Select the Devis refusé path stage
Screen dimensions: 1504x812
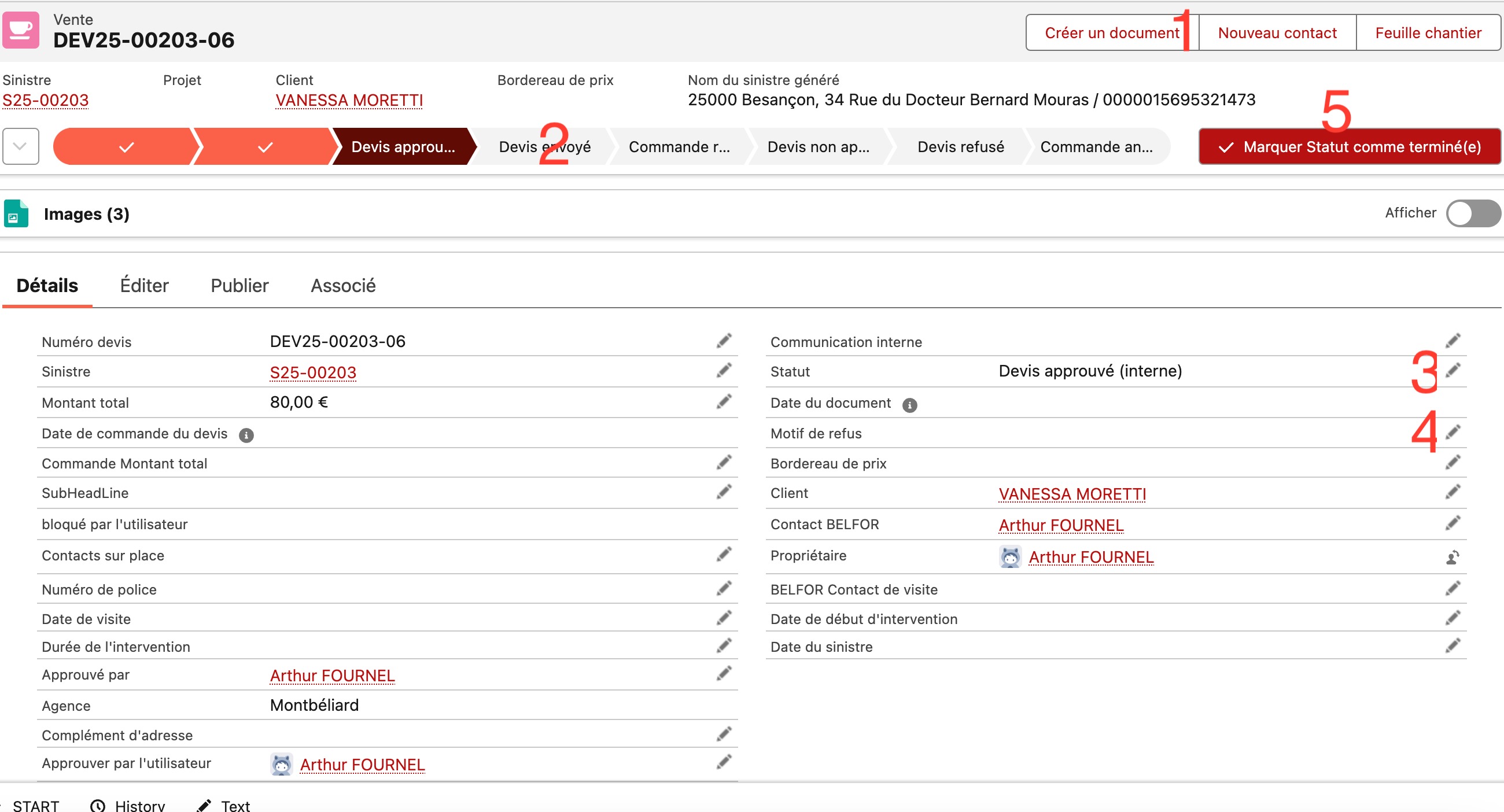(x=960, y=146)
